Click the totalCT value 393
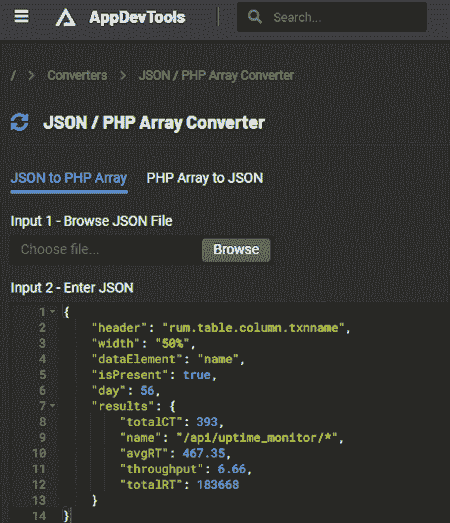This screenshot has height=523, width=450. tap(207, 422)
